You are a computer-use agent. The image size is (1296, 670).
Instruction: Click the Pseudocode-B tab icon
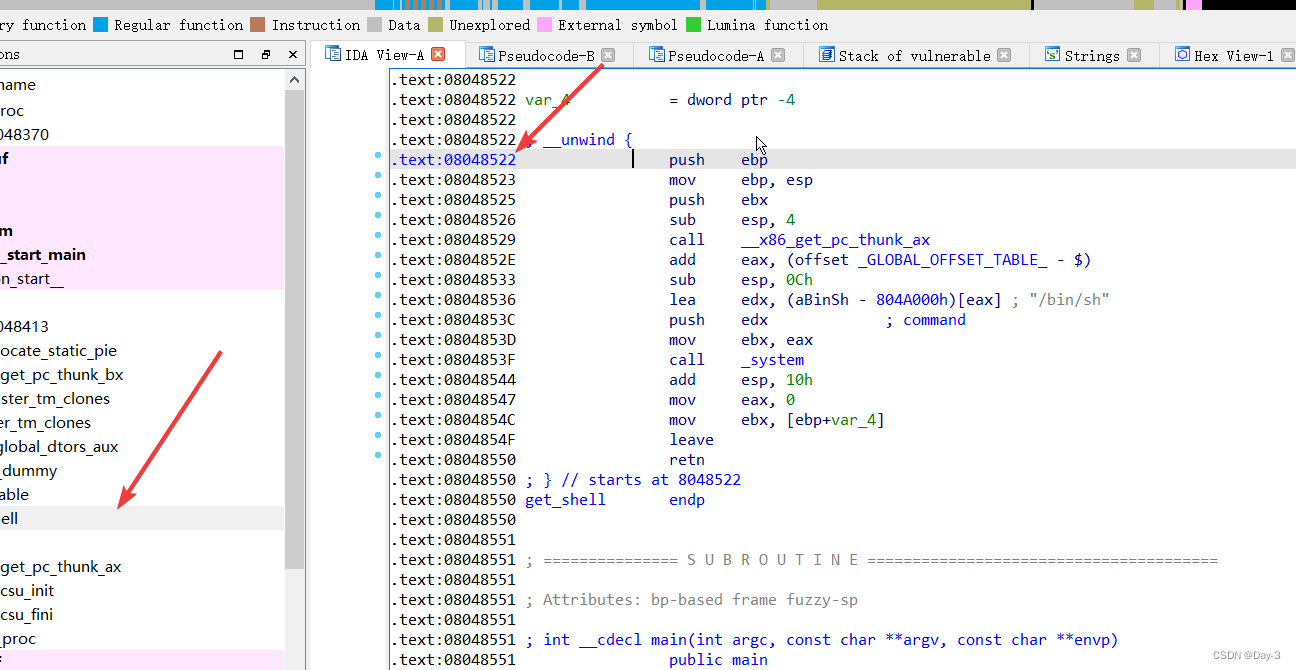[x=487, y=55]
